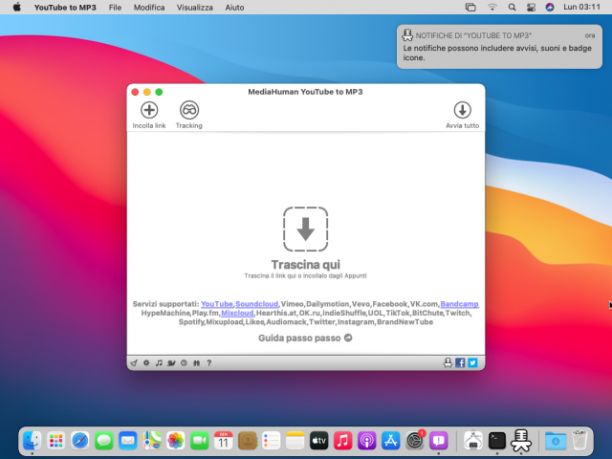Open Music app from the Dock
The width and height of the screenshot is (612, 459).
[x=343, y=441]
